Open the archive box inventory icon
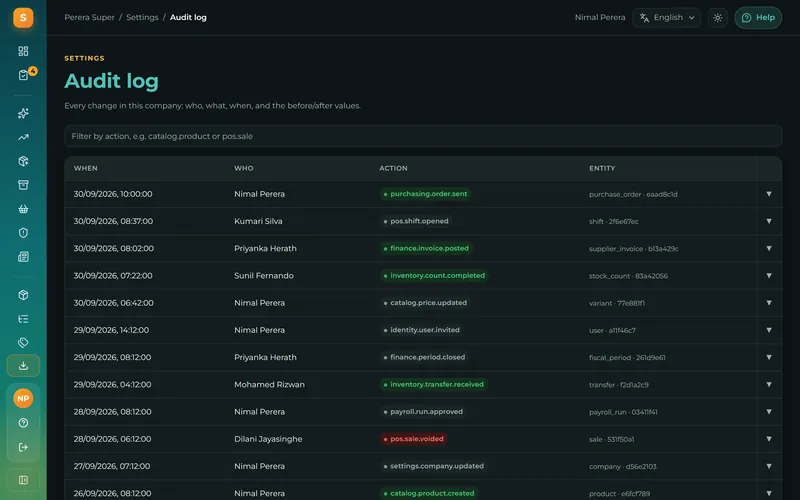This screenshot has width=800, height=500. (x=23, y=185)
